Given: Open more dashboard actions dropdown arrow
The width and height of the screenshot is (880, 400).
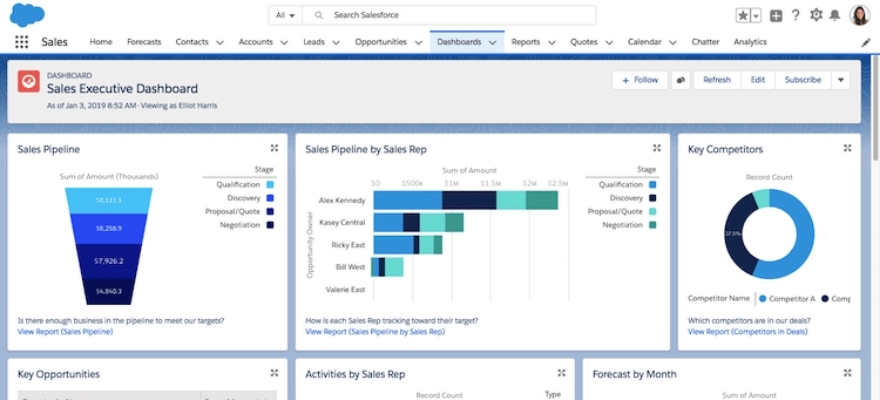Looking at the screenshot, I should pyautogui.click(x=841, y=80).
